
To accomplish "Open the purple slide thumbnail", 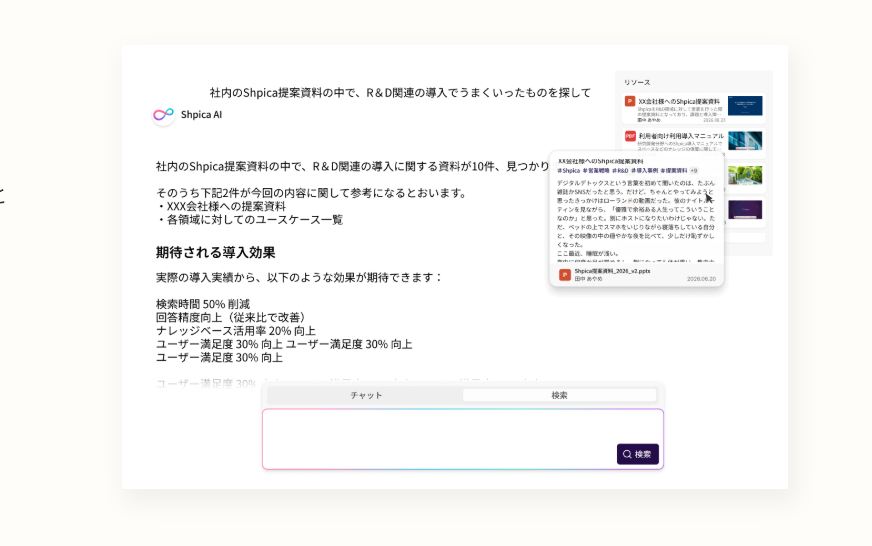I will pyautogui.click(x=745, y=210).
